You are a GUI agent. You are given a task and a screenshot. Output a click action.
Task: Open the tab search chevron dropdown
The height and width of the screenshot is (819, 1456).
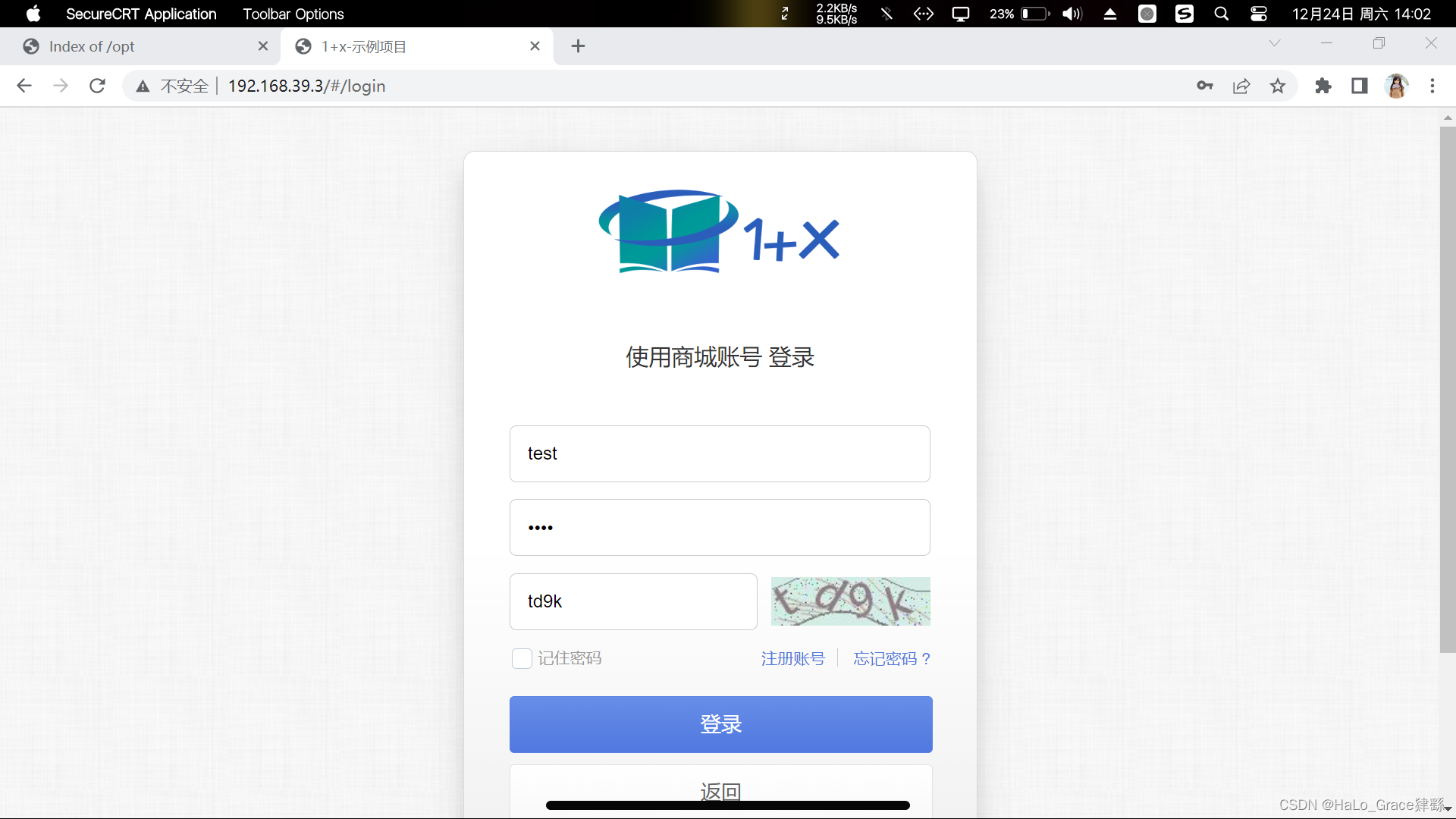[x=1275, y=43]
